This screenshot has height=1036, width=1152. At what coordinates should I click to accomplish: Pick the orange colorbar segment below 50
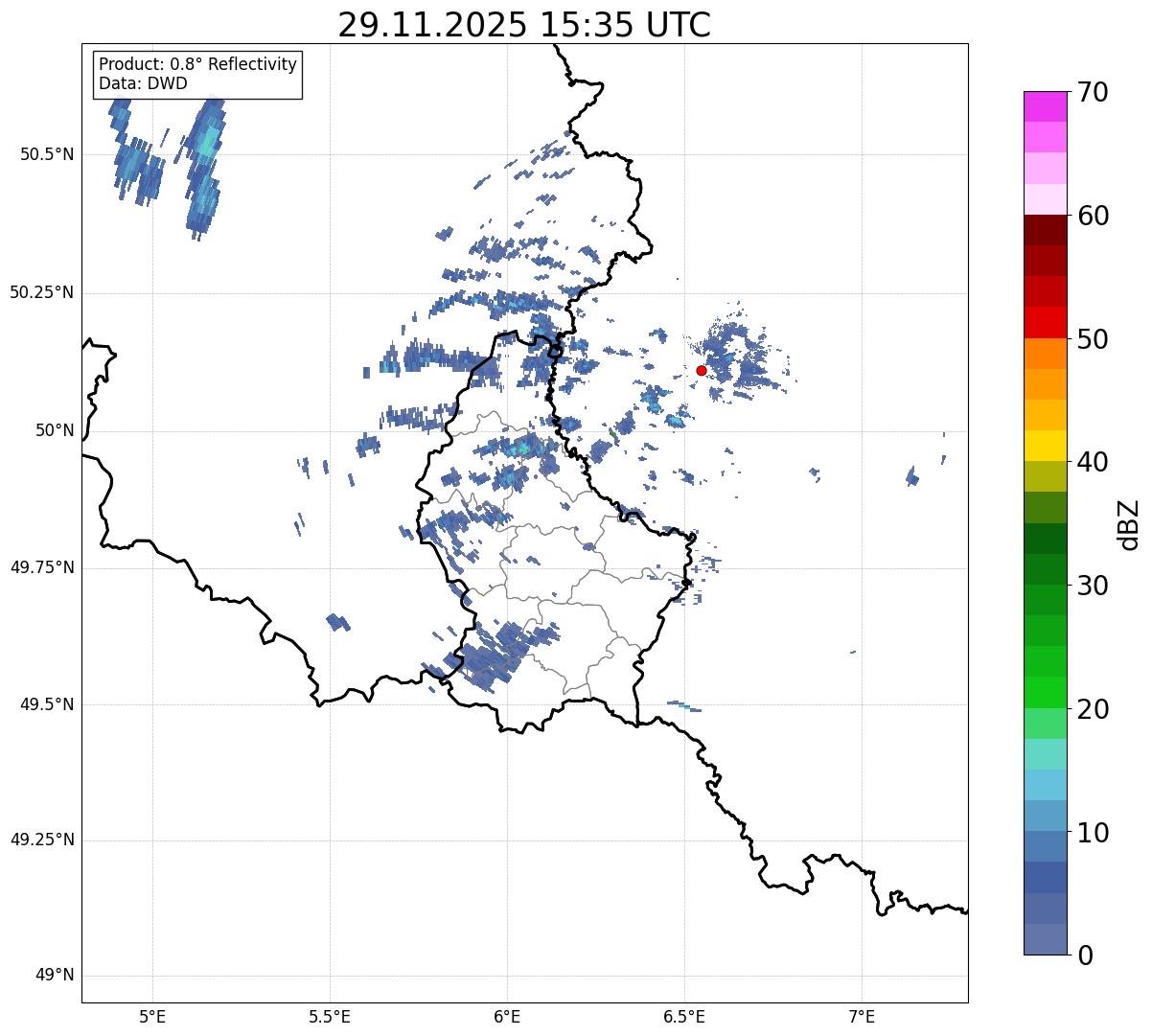click(x=1045, y=354)
